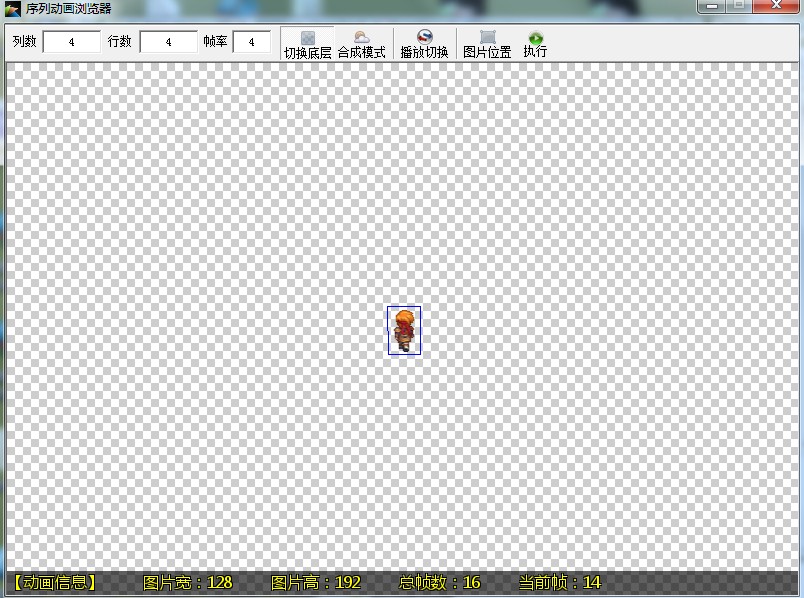This screenshot has width=804, height=598.
Task: Click the 【动画信息】 status label
Action: coord(55,583)
